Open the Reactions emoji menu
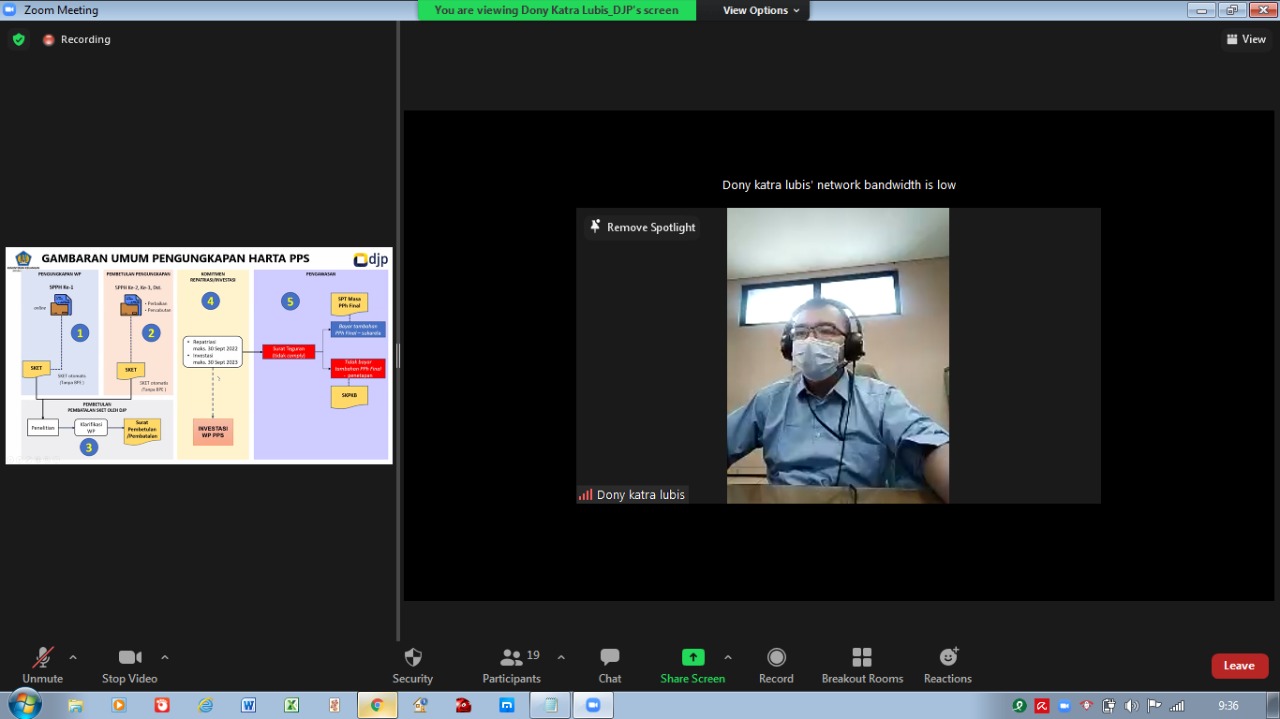The height and width of the screenshot is (719, 1280). point(947,664)
